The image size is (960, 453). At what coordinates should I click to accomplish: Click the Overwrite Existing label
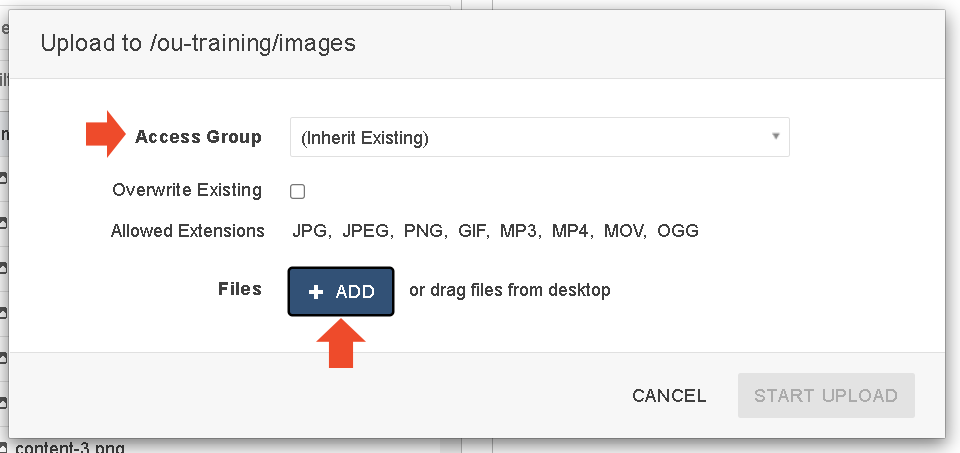(x=187, y=190)
